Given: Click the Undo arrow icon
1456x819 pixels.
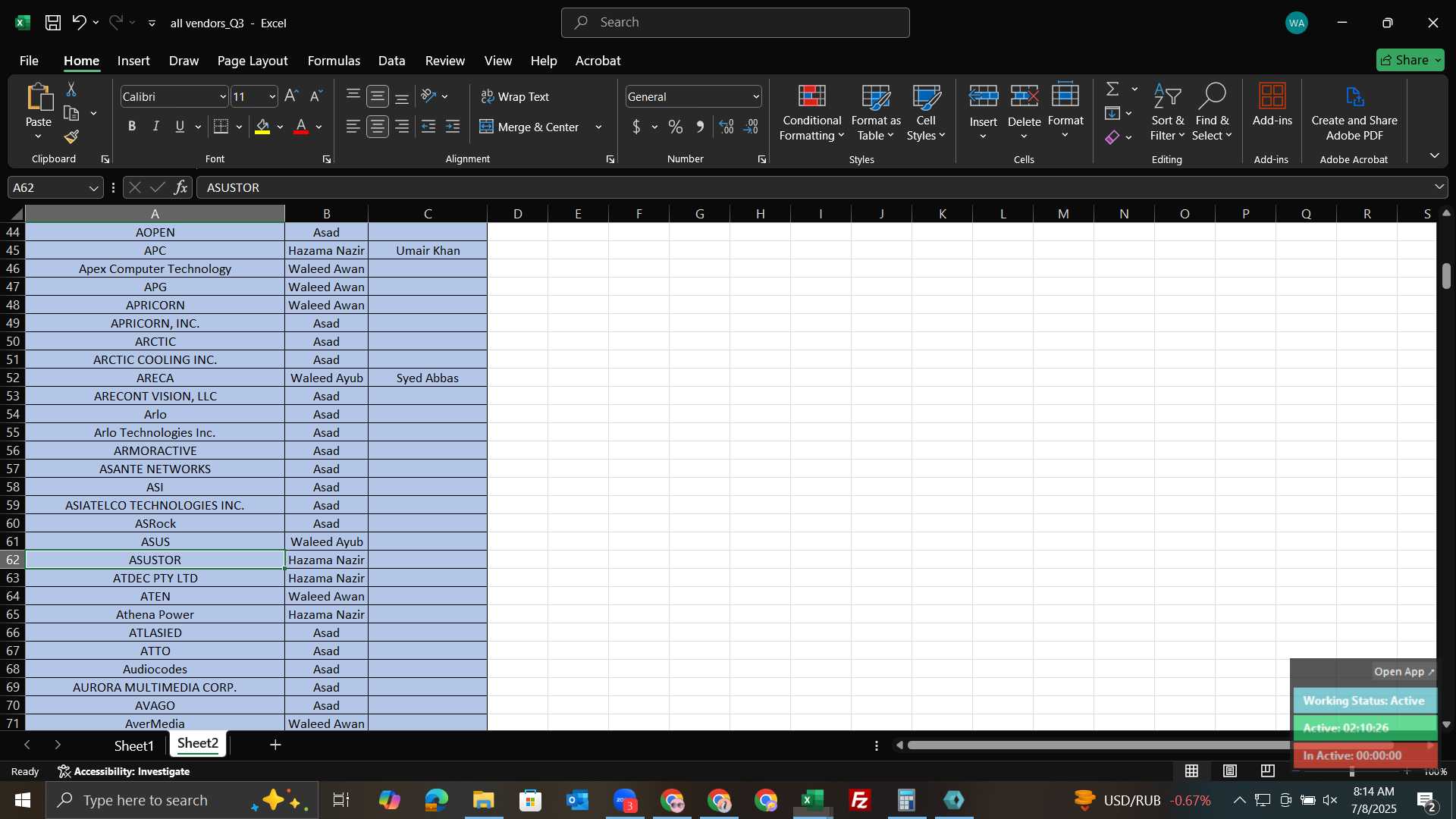Looking at the screenshot, I should (79, 23).
